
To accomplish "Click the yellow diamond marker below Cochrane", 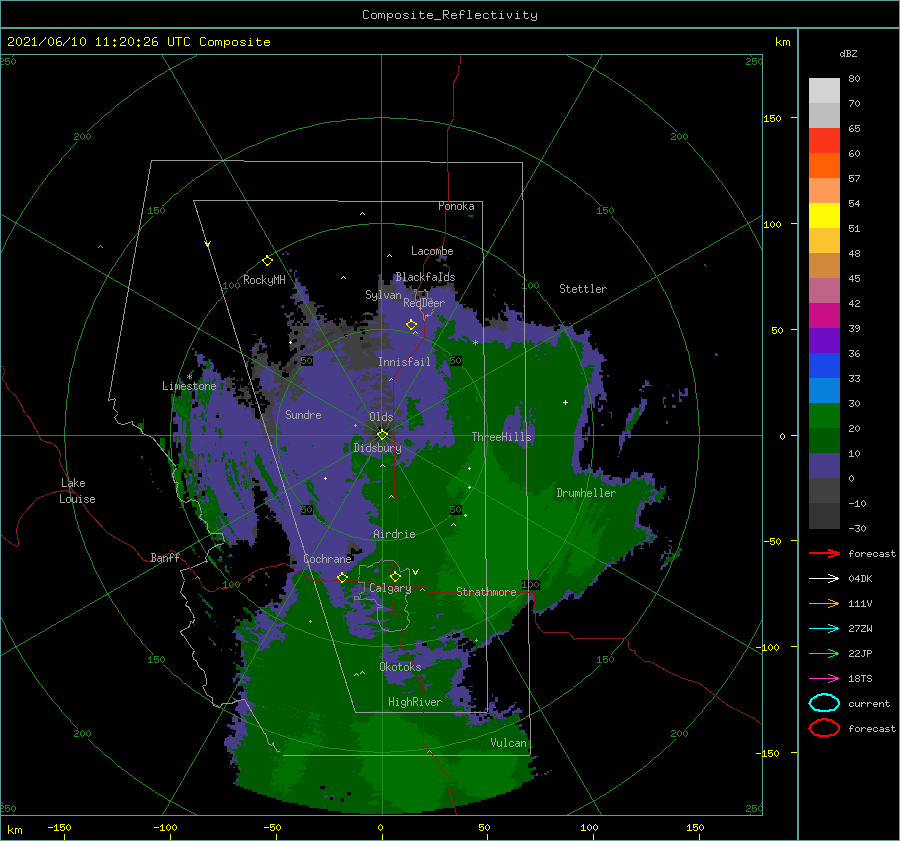I will pos(343,577).
